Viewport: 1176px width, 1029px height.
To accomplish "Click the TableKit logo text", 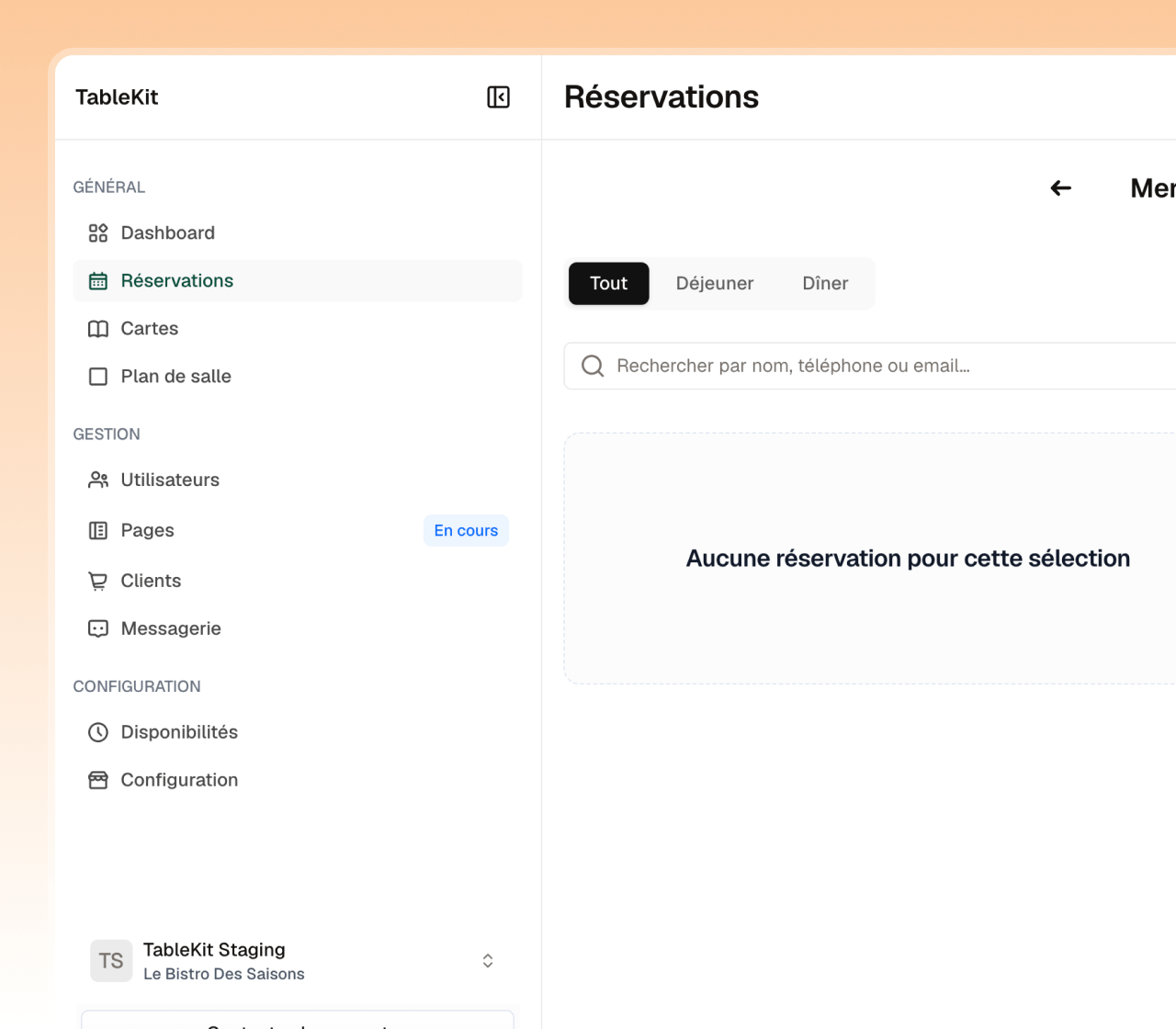I will click(x=117, y=97).
